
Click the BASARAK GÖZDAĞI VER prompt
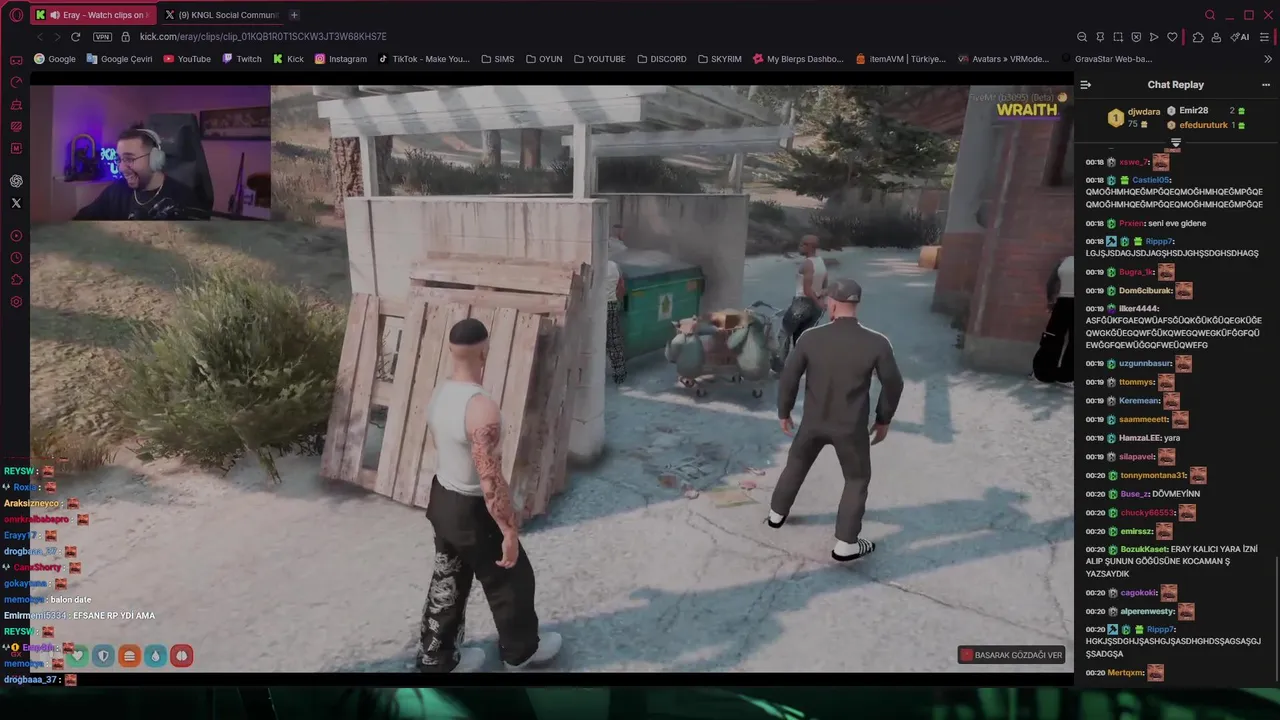point(1010,655)
